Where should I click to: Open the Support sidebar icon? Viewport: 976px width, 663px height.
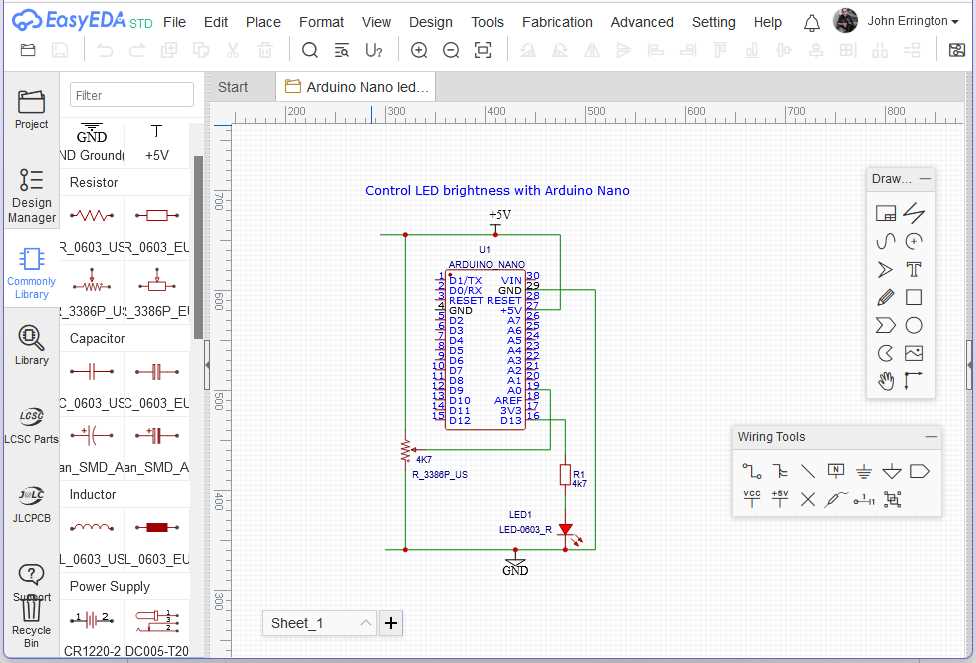(x=31, y=583)
